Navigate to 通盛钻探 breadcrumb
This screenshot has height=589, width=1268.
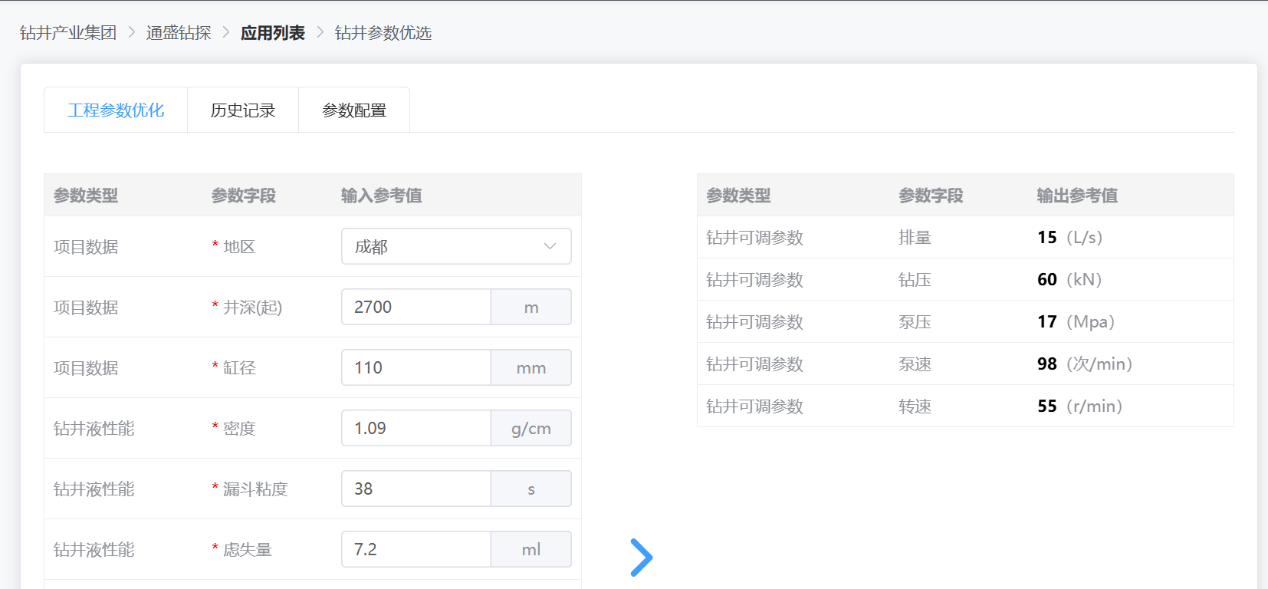point(178,32)
